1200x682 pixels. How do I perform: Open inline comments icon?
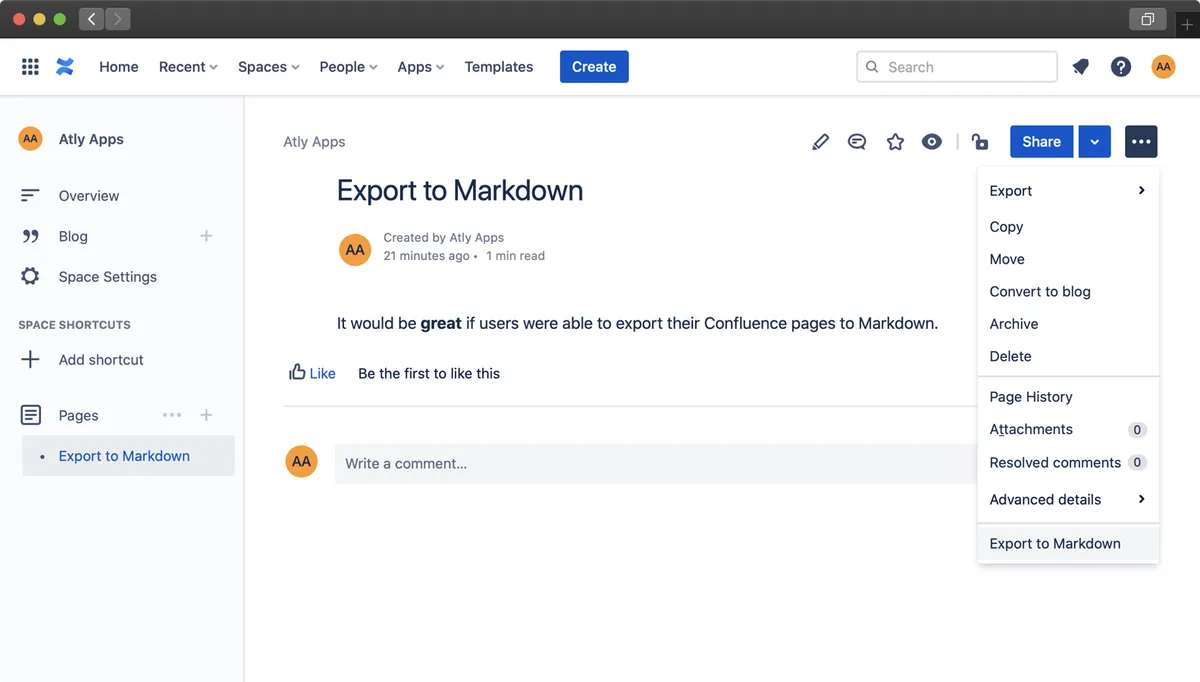(x=857, y=142)
